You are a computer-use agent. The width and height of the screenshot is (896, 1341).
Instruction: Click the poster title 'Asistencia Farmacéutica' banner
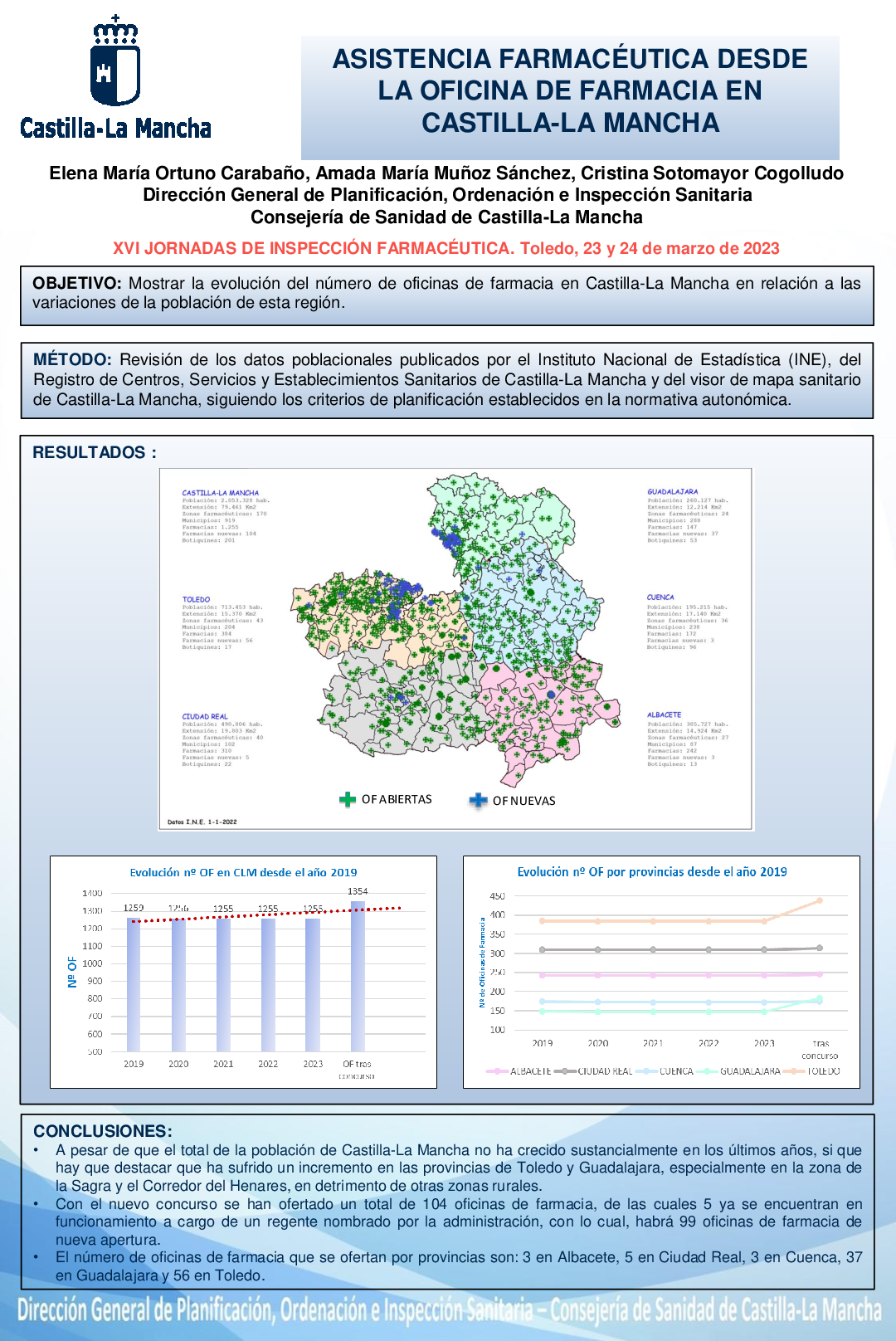click(x=570, y=91)
